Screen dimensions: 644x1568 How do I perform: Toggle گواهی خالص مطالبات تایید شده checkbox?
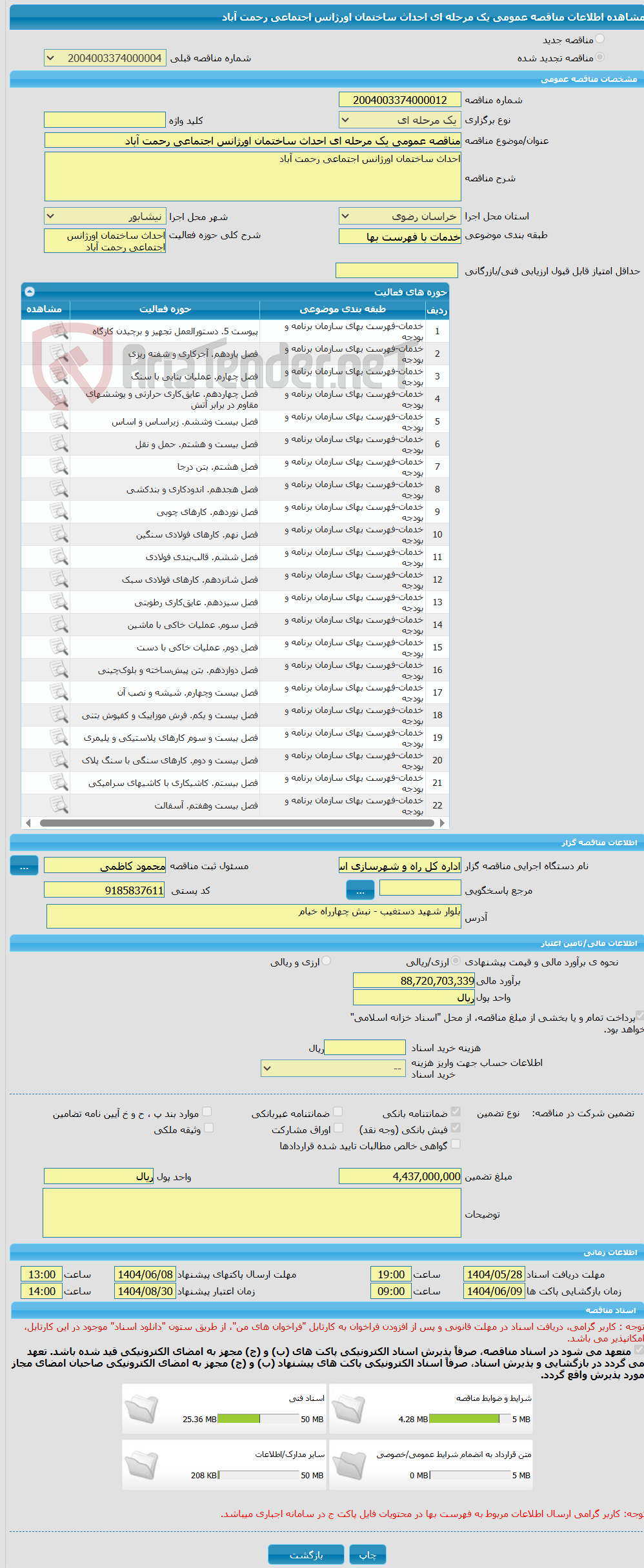pos(456,1143)
